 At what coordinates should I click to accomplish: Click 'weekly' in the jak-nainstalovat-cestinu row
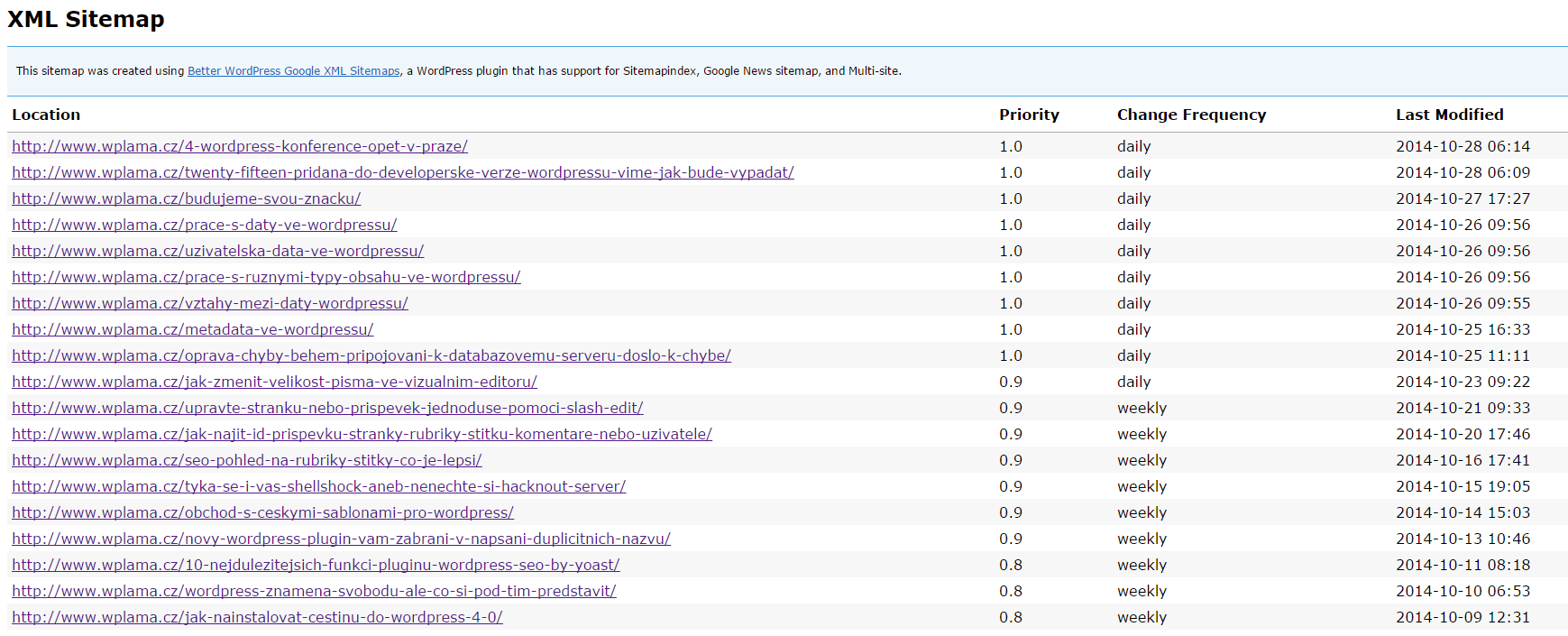coord(1142,617)
